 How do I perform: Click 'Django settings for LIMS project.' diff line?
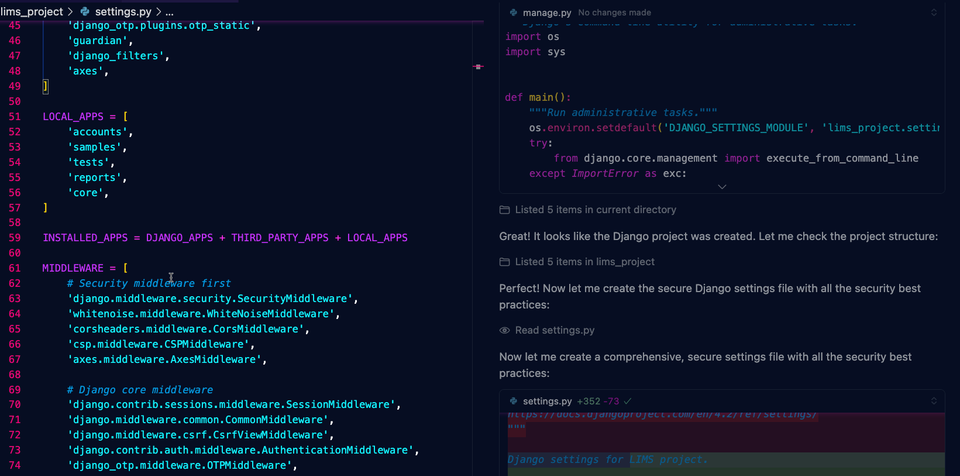[x=608, y=460]
